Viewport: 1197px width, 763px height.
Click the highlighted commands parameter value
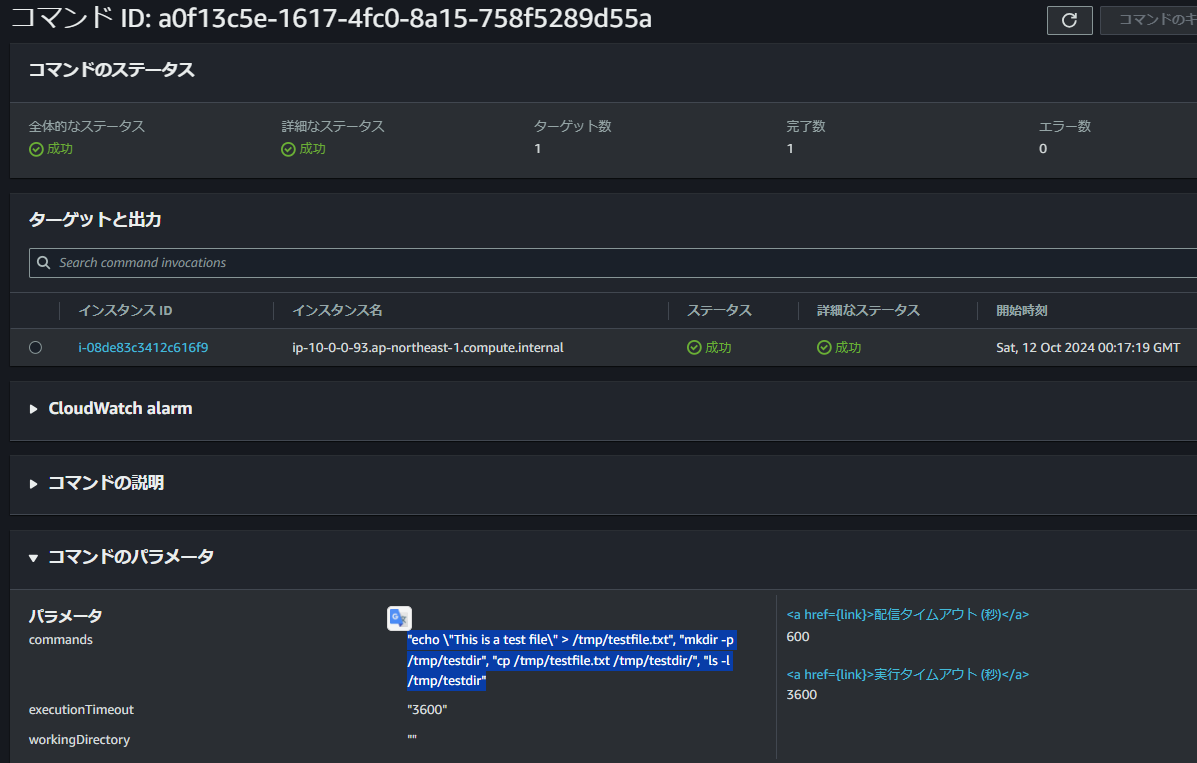570,660
